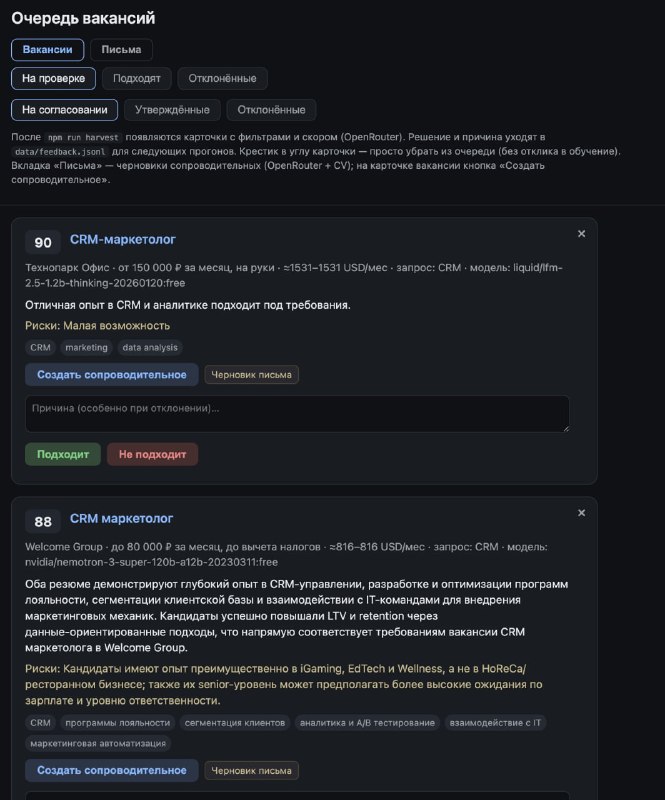Reject the first vacancy with Не подходит
This screenshot has width=665, height=800.
[x=152, y=454]
